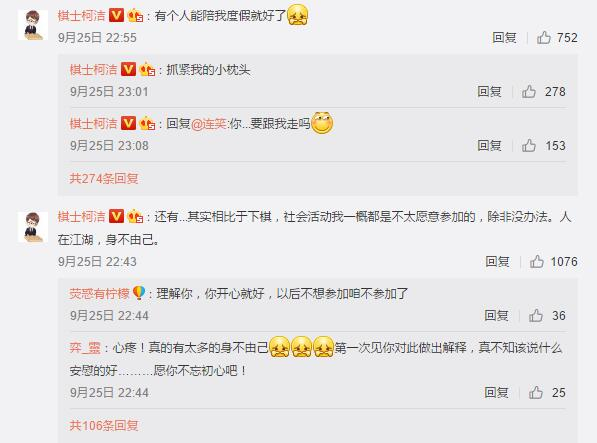
Task: Click 棋士柯洁's avatar on first comment
Action: point(33,24)
